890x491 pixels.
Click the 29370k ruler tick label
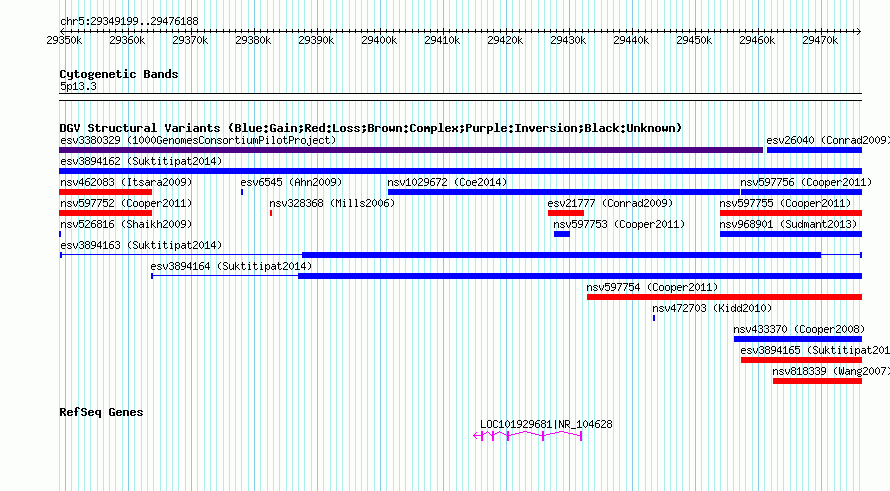[190, 40]
